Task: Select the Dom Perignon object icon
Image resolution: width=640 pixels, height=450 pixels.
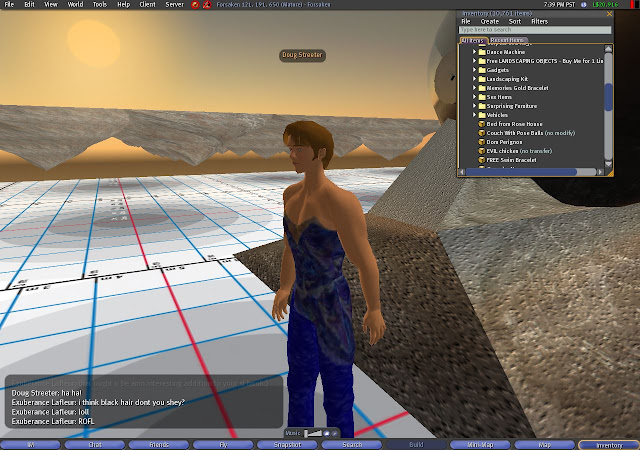Action: click(482, 142)
